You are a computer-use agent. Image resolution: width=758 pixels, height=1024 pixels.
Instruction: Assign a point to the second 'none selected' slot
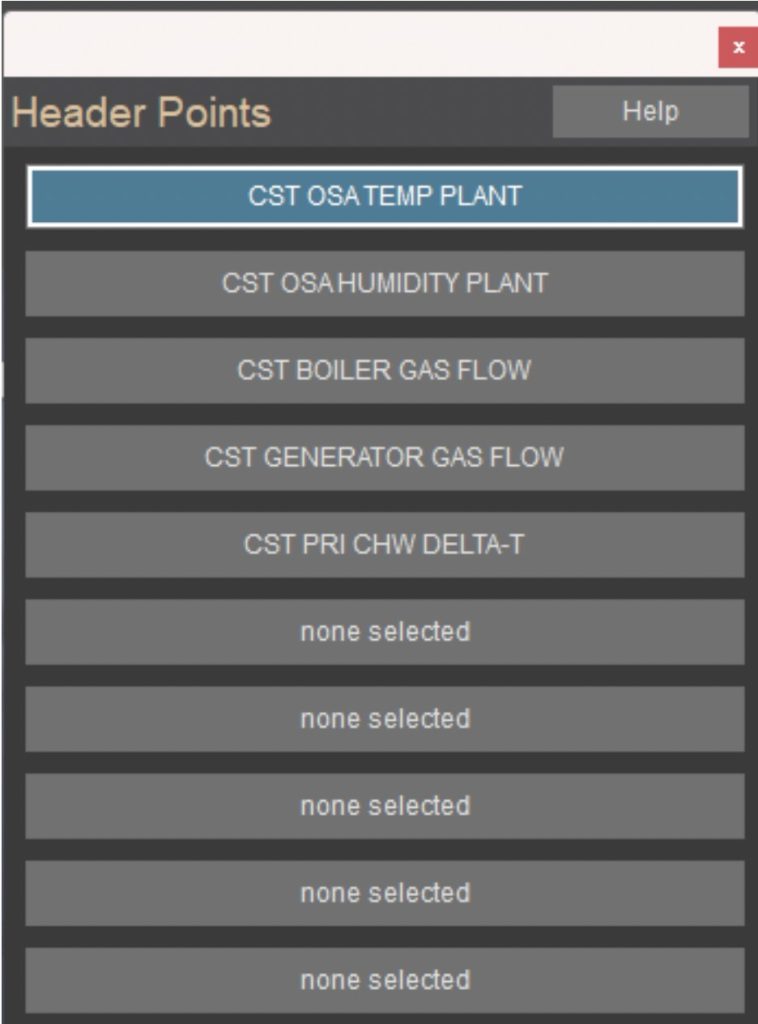pos(384,719)
